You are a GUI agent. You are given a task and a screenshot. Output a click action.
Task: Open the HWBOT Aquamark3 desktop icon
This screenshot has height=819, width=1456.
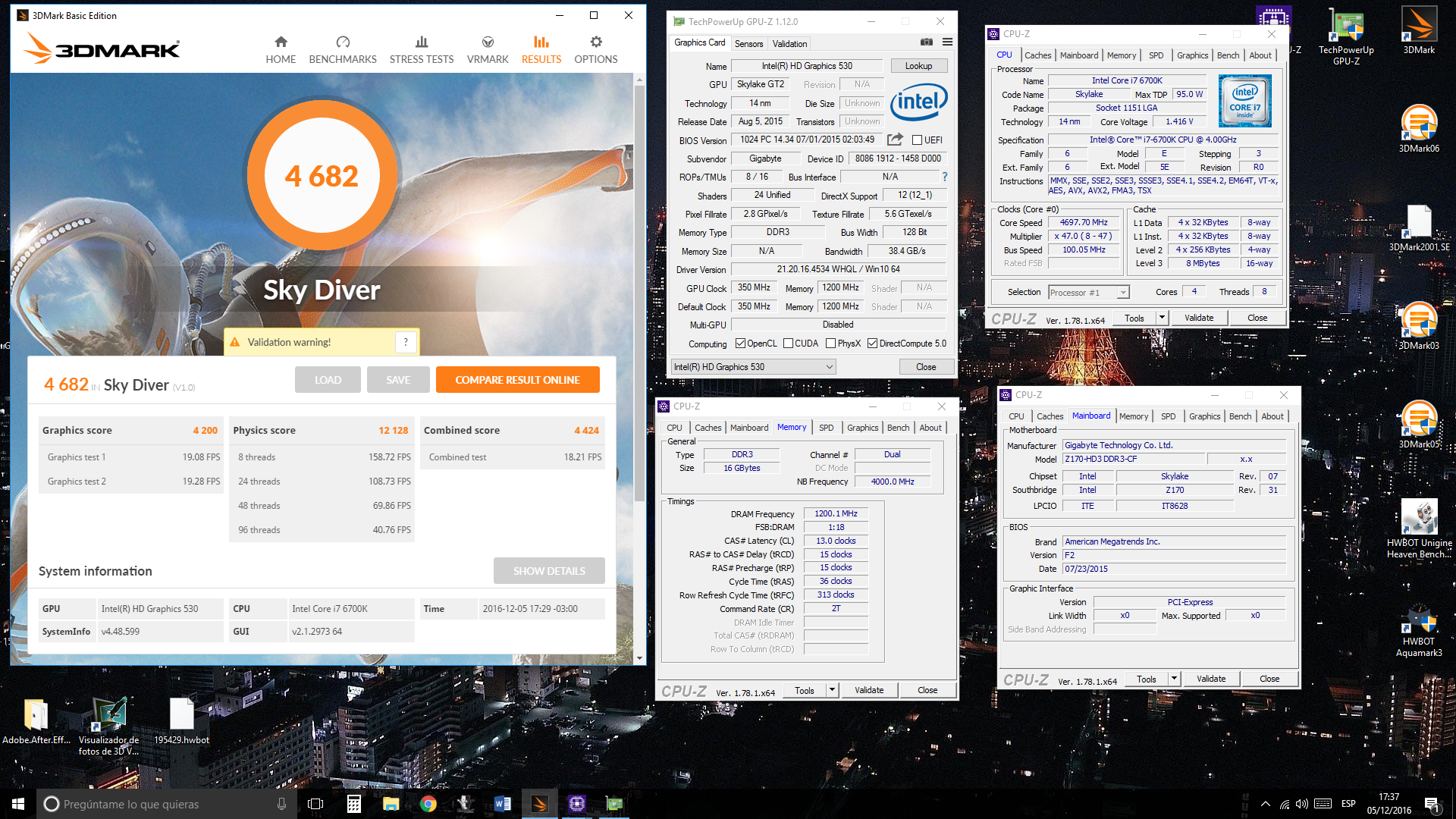click(x=1419, y=631)
